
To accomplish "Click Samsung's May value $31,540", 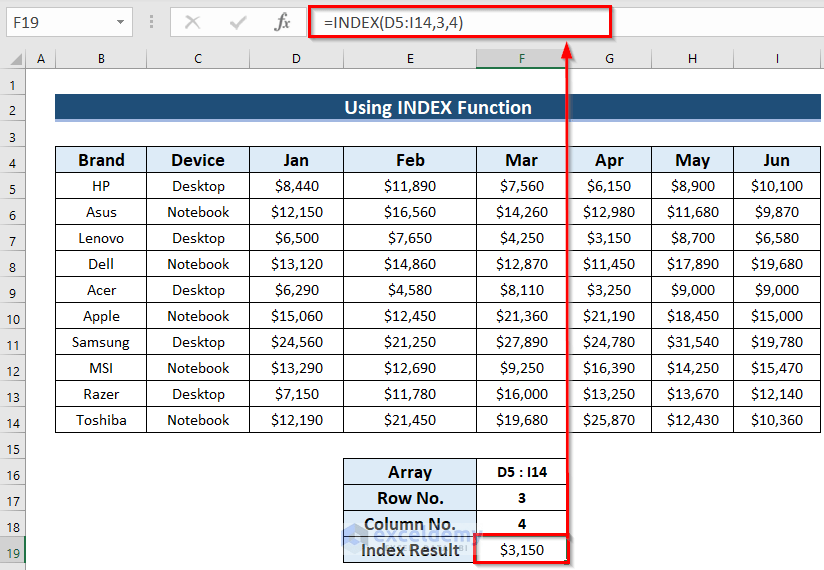I will pos(692,342).
